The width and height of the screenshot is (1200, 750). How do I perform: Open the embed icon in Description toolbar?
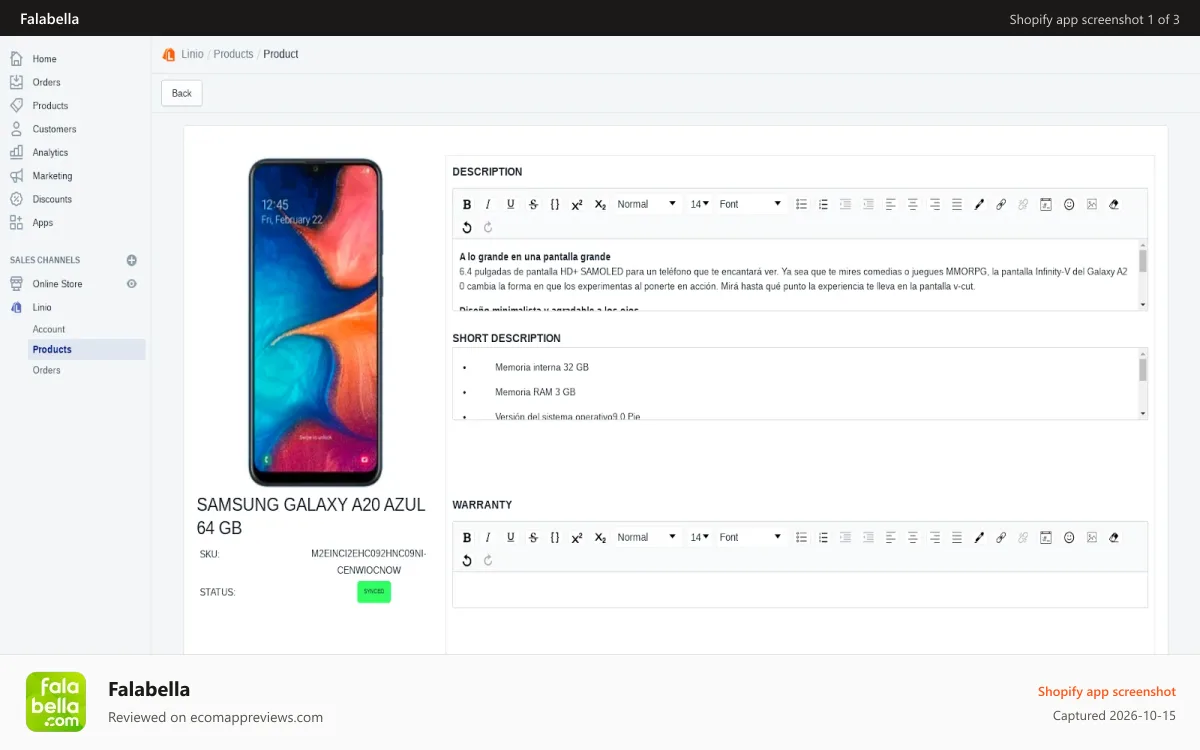[1046, 204]
